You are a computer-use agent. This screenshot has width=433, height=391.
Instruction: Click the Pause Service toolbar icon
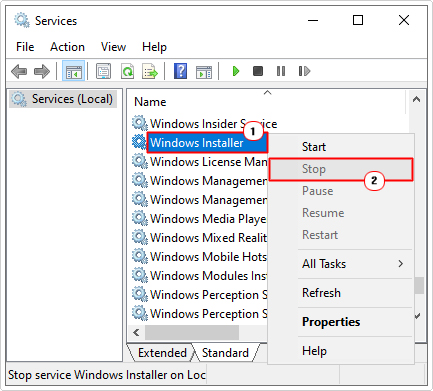click(x=281, y=71)
